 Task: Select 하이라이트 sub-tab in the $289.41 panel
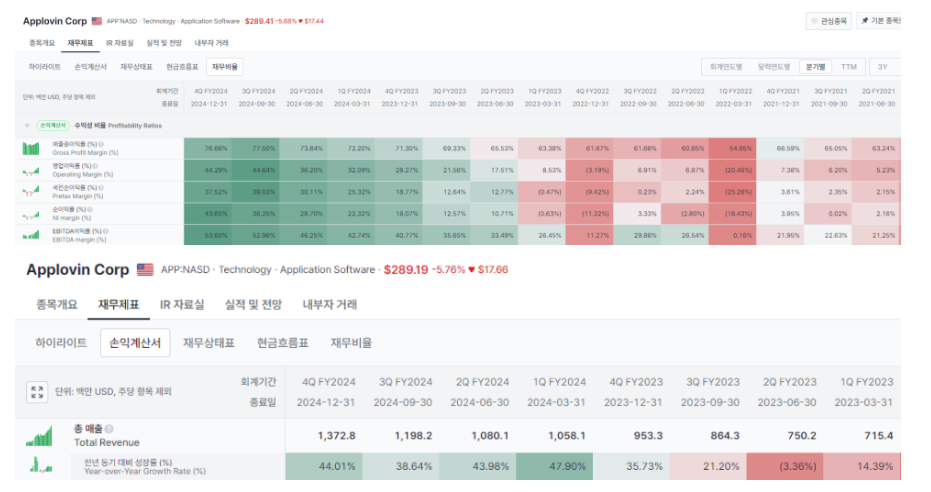point(45,67)
